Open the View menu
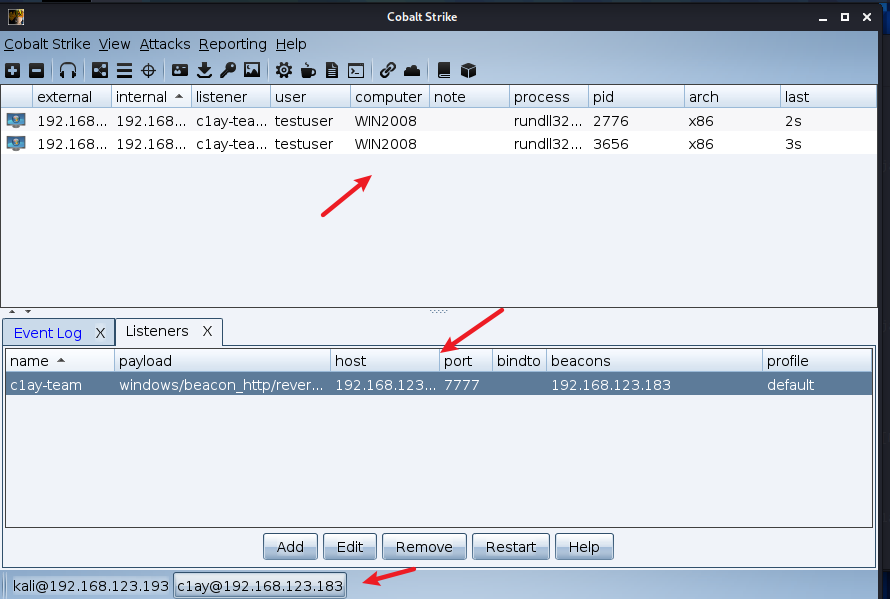The height and width of the screenshot is (599, 890). 114,44
